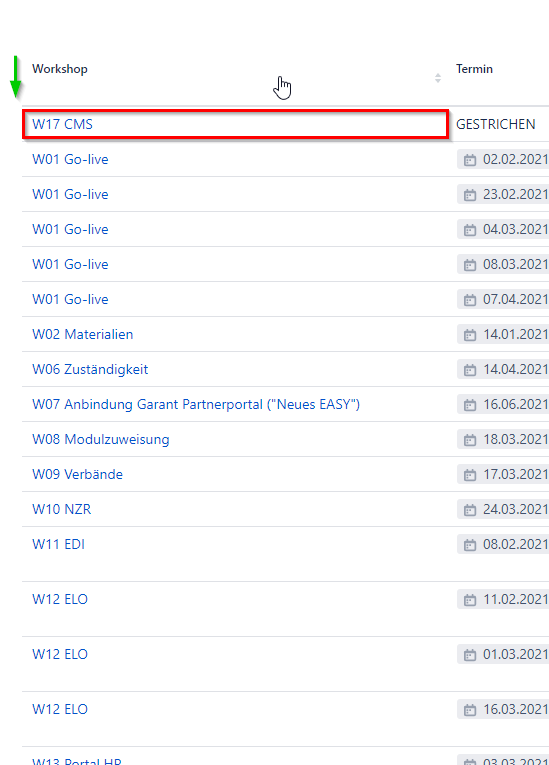The height and width of the screenshot is (765, 549).
Task: Click calendar icon next to 24.03.2021
Action: coord(469,510)
